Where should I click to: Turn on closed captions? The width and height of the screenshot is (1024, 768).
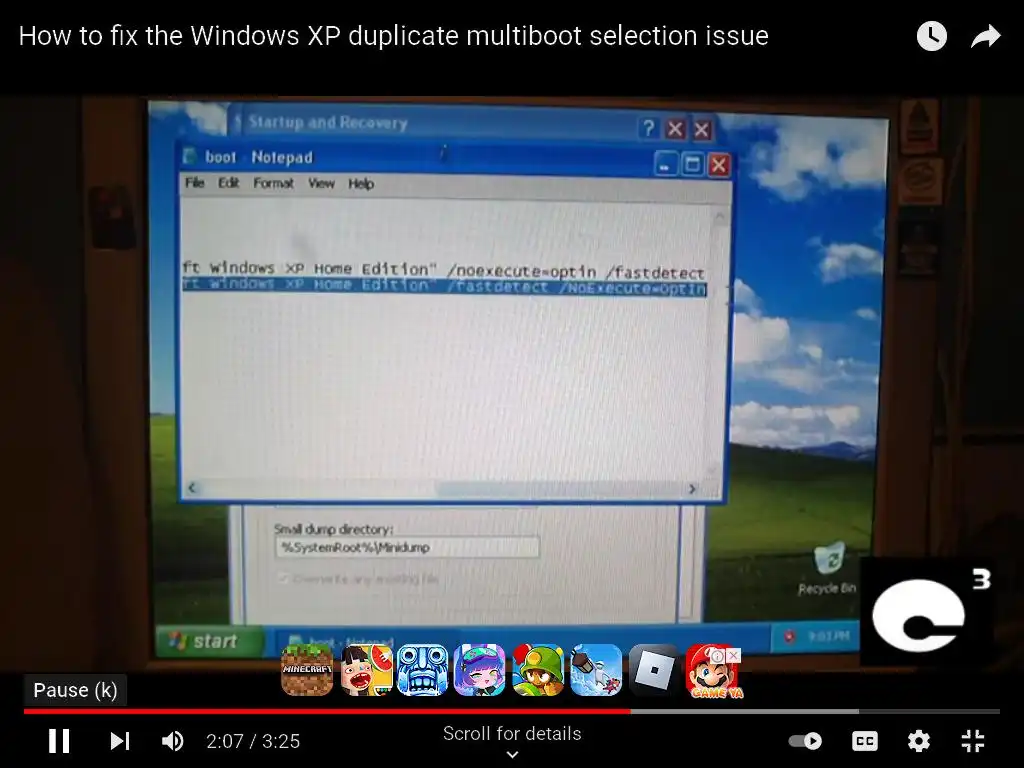865,741
